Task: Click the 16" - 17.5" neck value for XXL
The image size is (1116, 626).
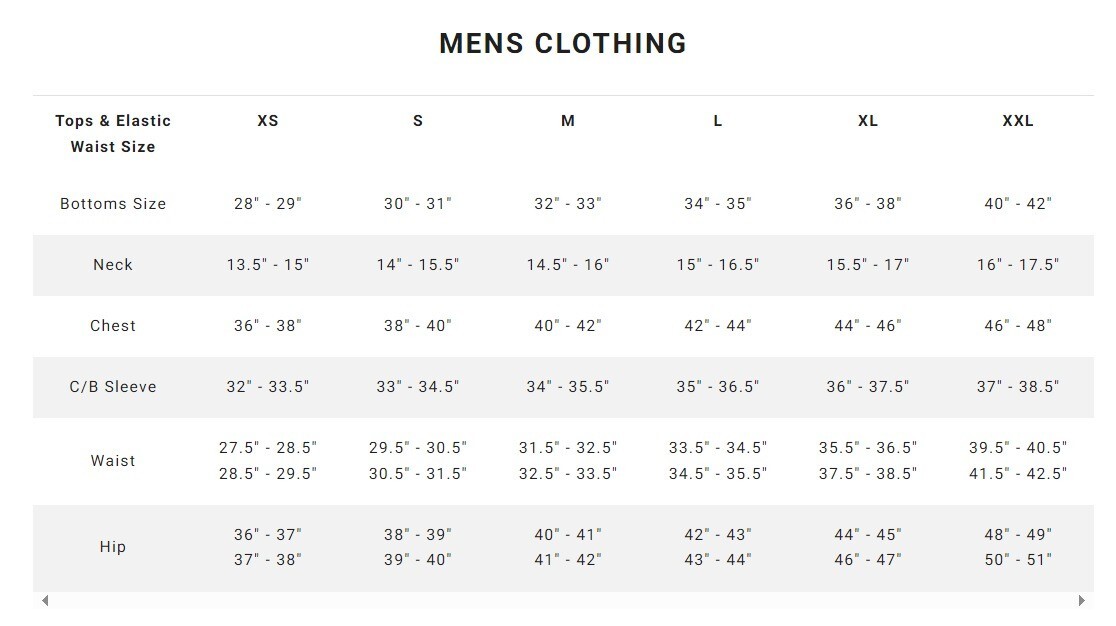Action: (1018, 265)
